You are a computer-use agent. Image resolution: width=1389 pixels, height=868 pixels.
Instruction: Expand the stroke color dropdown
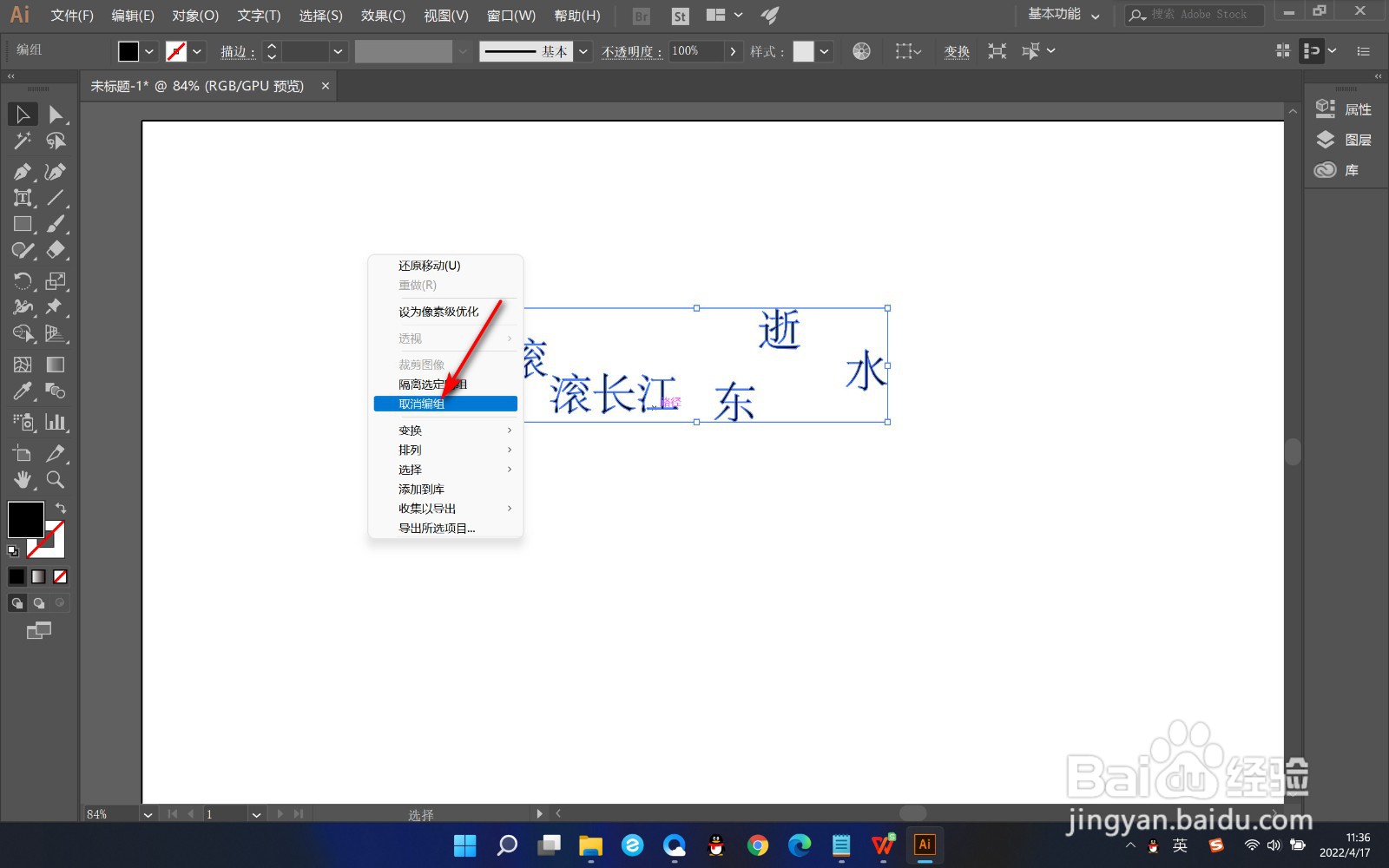[x=197, y=51]
